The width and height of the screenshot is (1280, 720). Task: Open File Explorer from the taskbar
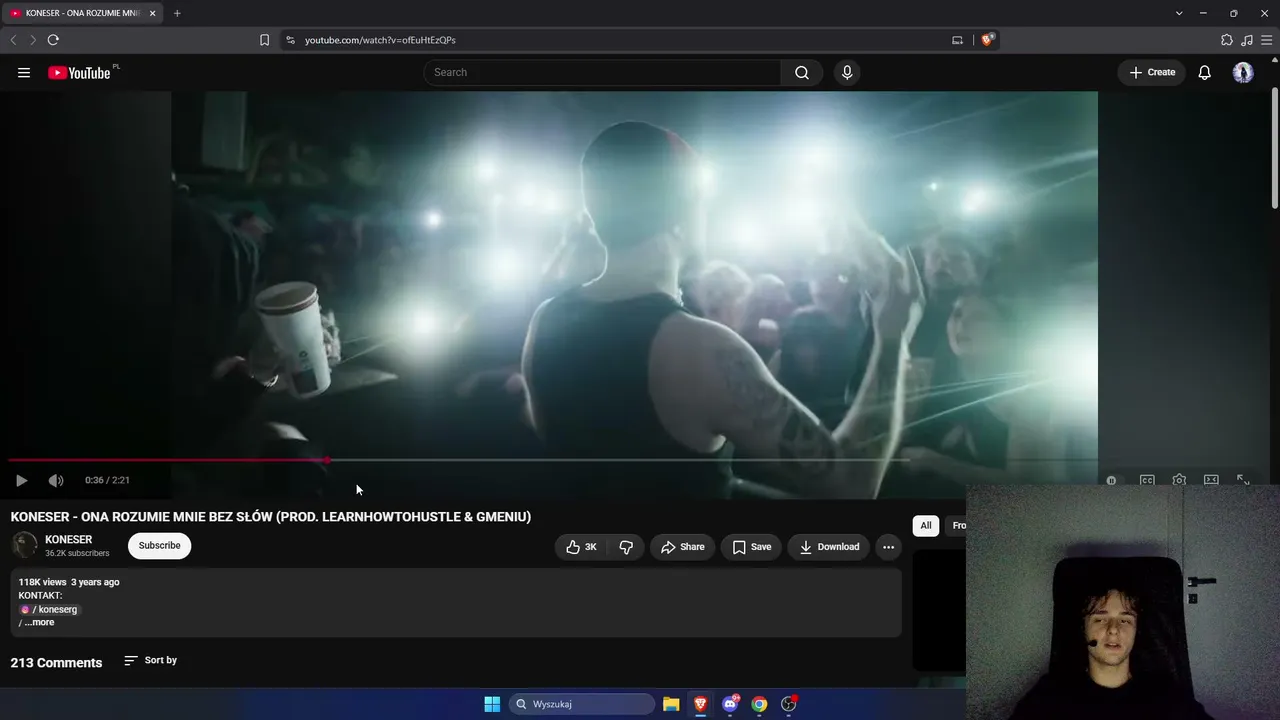[x=671, y=704]
